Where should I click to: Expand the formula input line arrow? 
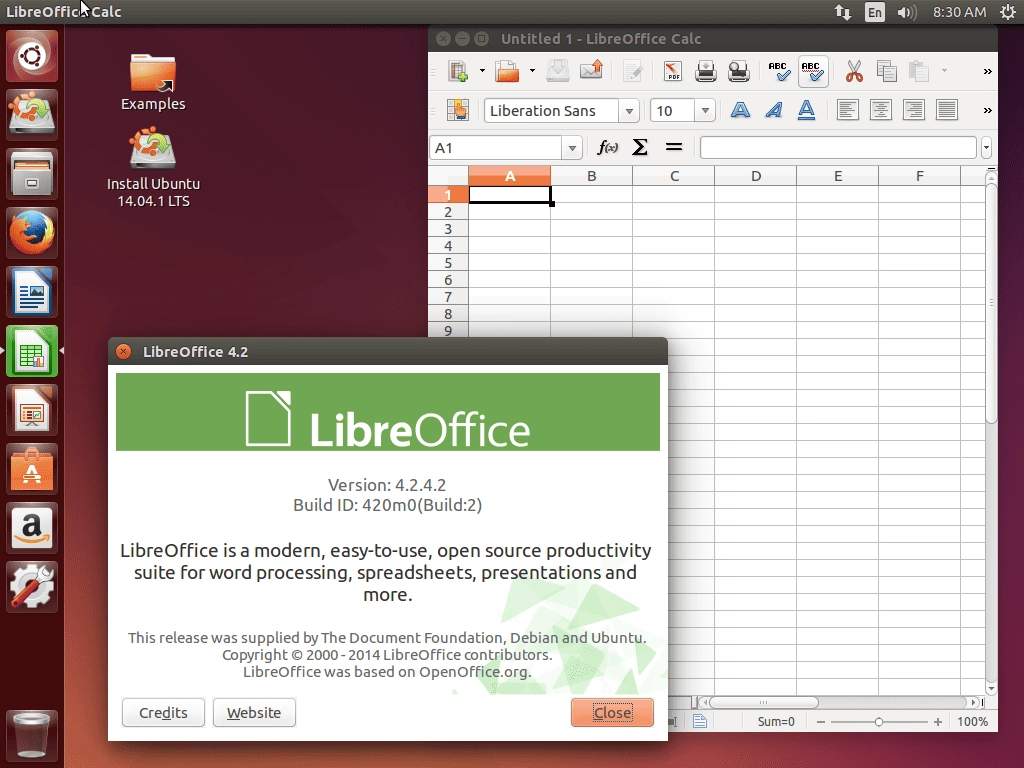[x=986, y=148]
